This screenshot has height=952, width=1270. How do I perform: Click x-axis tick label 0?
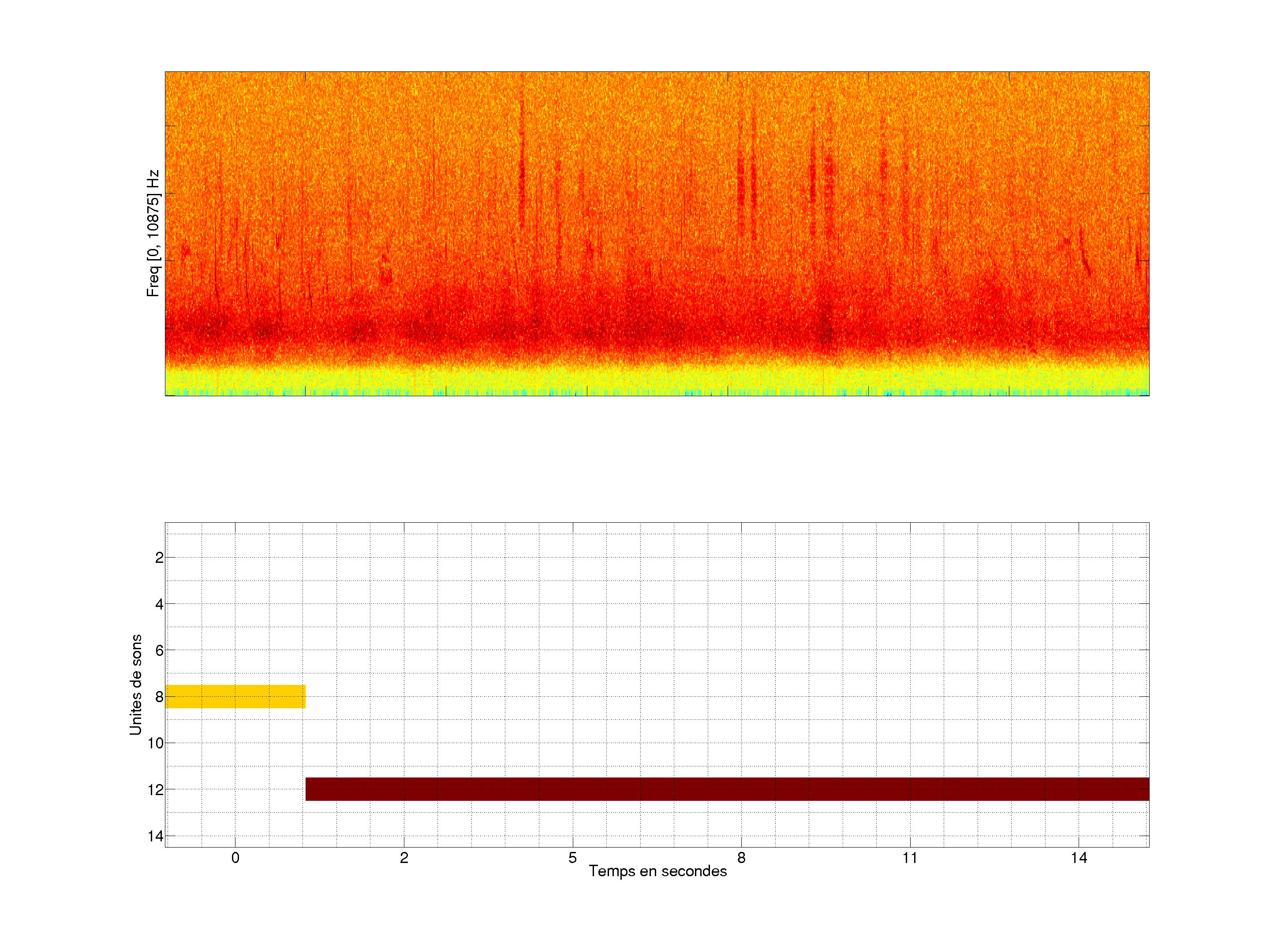[235, 858]
